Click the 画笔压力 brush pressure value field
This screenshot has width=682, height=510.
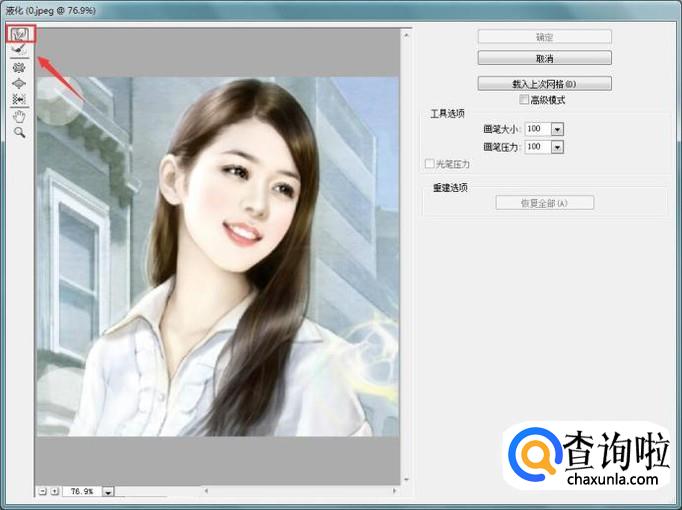(x=538, y=147)
